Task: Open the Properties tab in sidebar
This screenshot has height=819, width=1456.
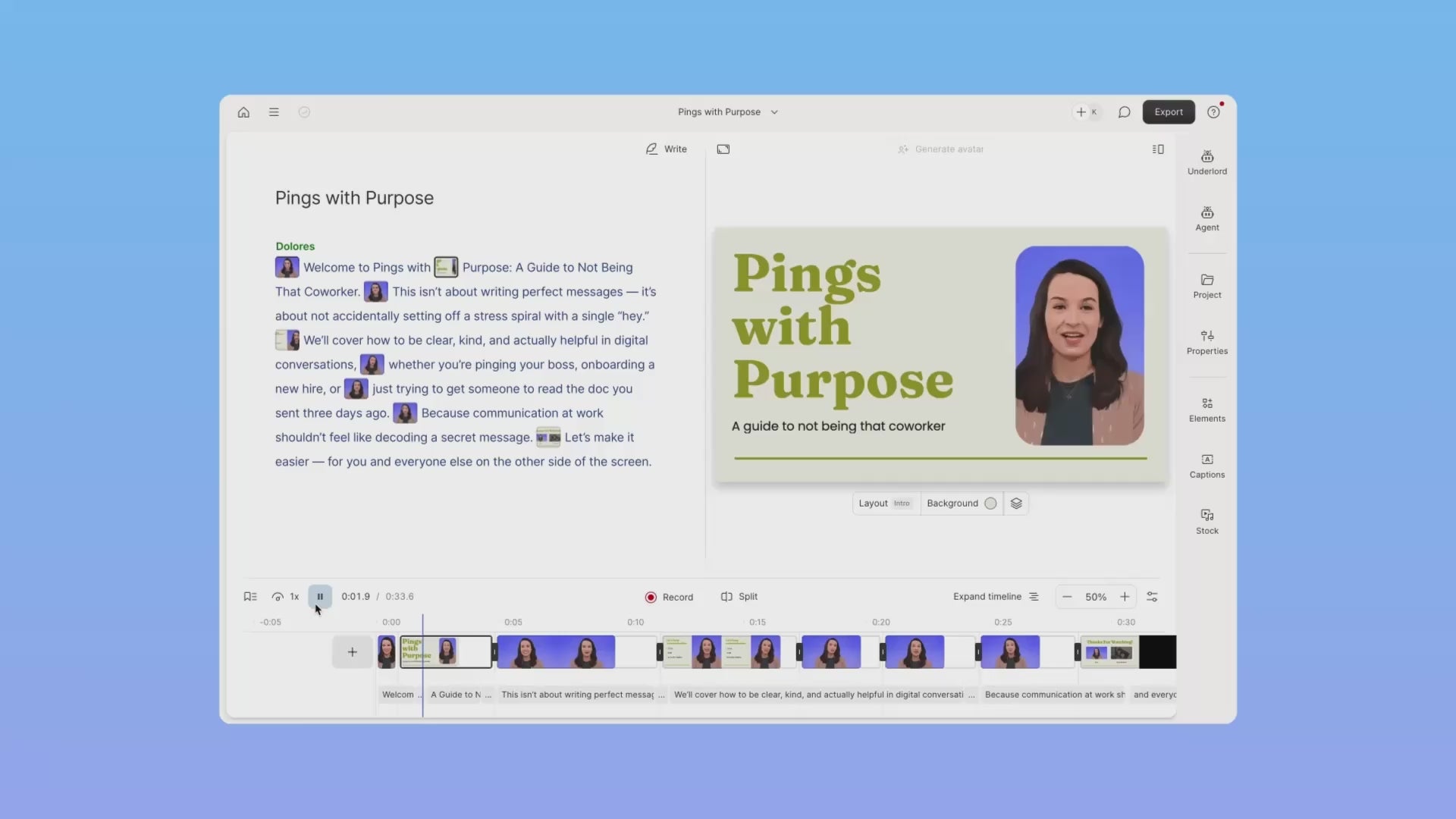Action: (x=1207, y=342)
